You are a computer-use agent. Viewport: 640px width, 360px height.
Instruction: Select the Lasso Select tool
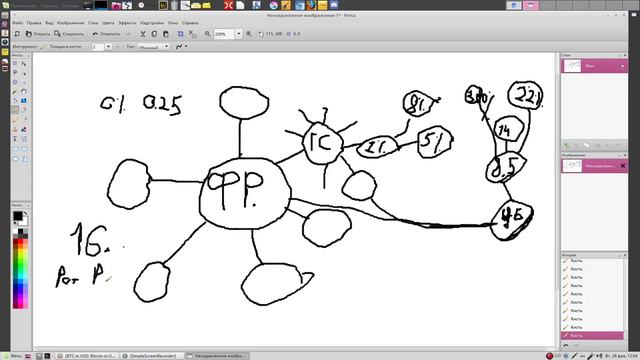pyautogui.click(x=15, y=73)
